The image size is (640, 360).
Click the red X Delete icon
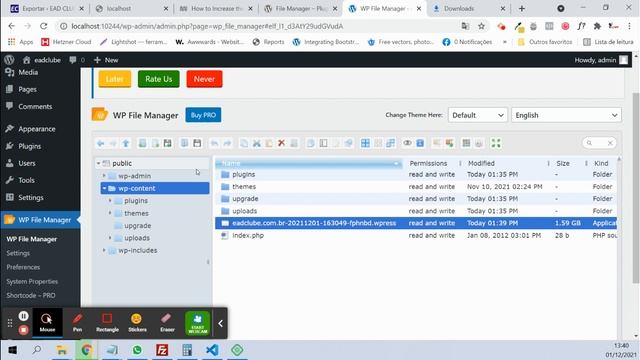point(281,143)
